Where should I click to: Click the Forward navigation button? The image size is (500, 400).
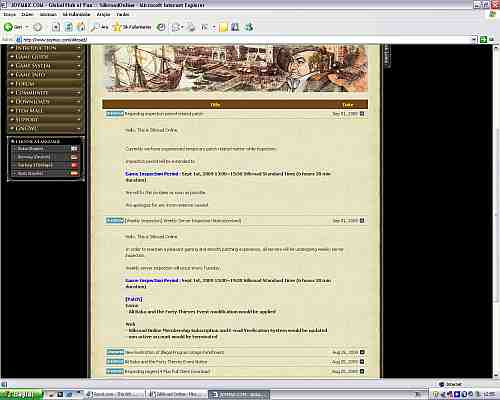[x=38, y=27]
